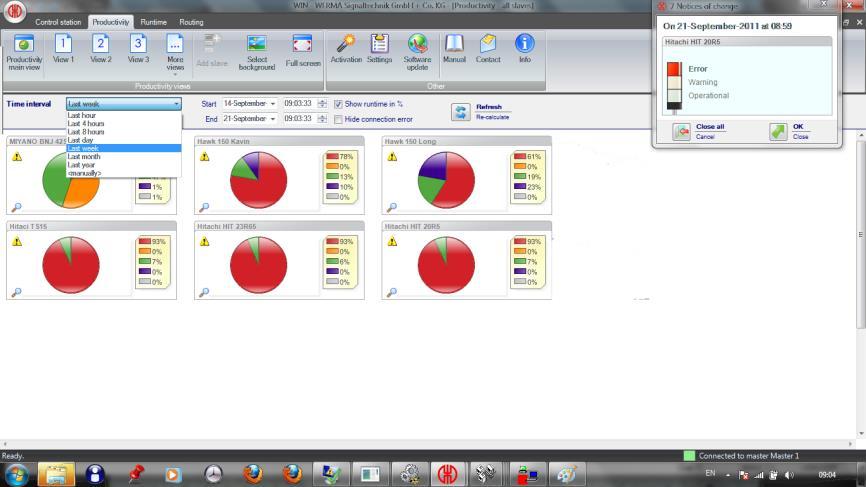Open Settings in the ribbon

(379, 49)
